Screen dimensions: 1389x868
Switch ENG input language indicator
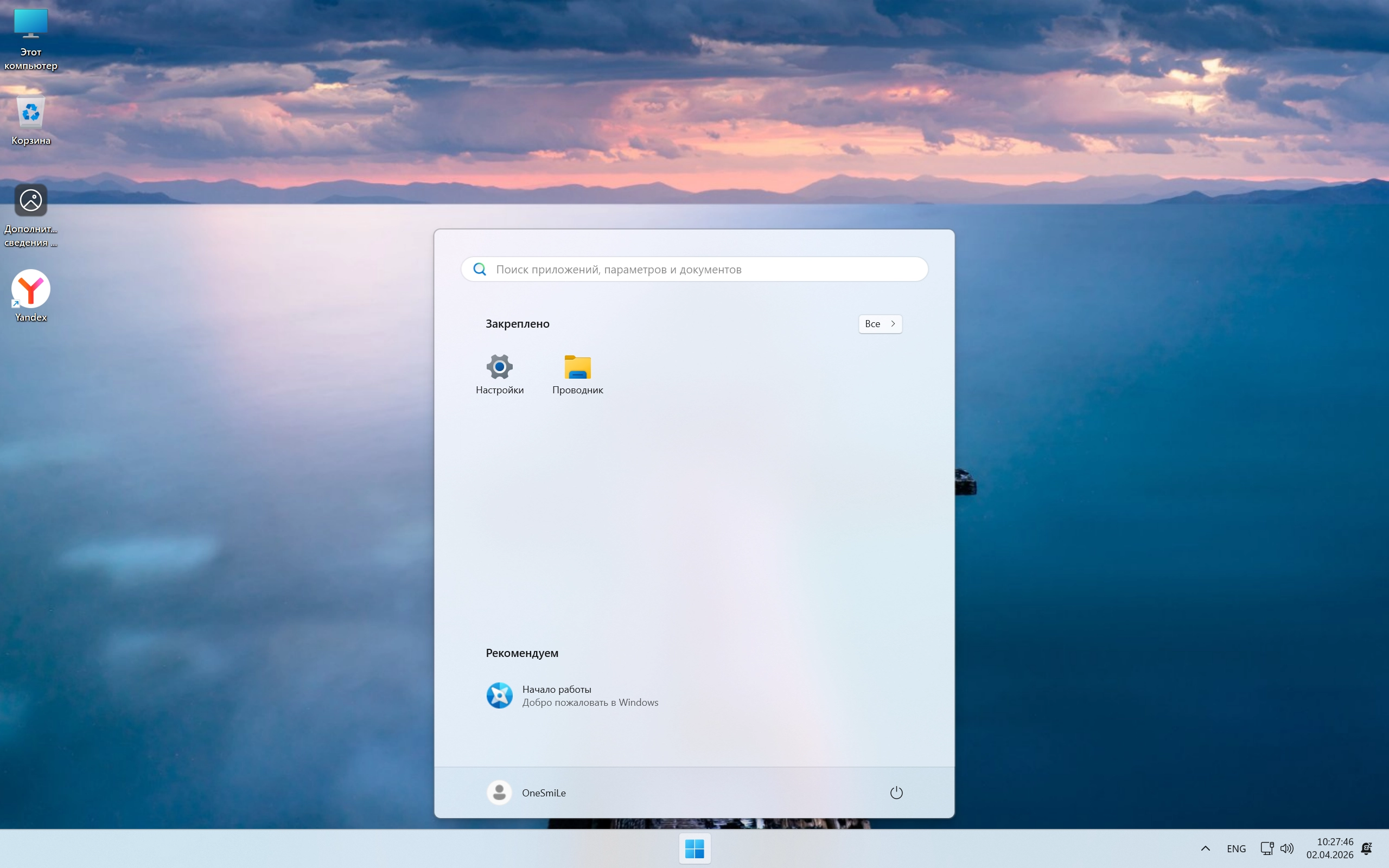pyautogui.click(x=1237, y=848)
